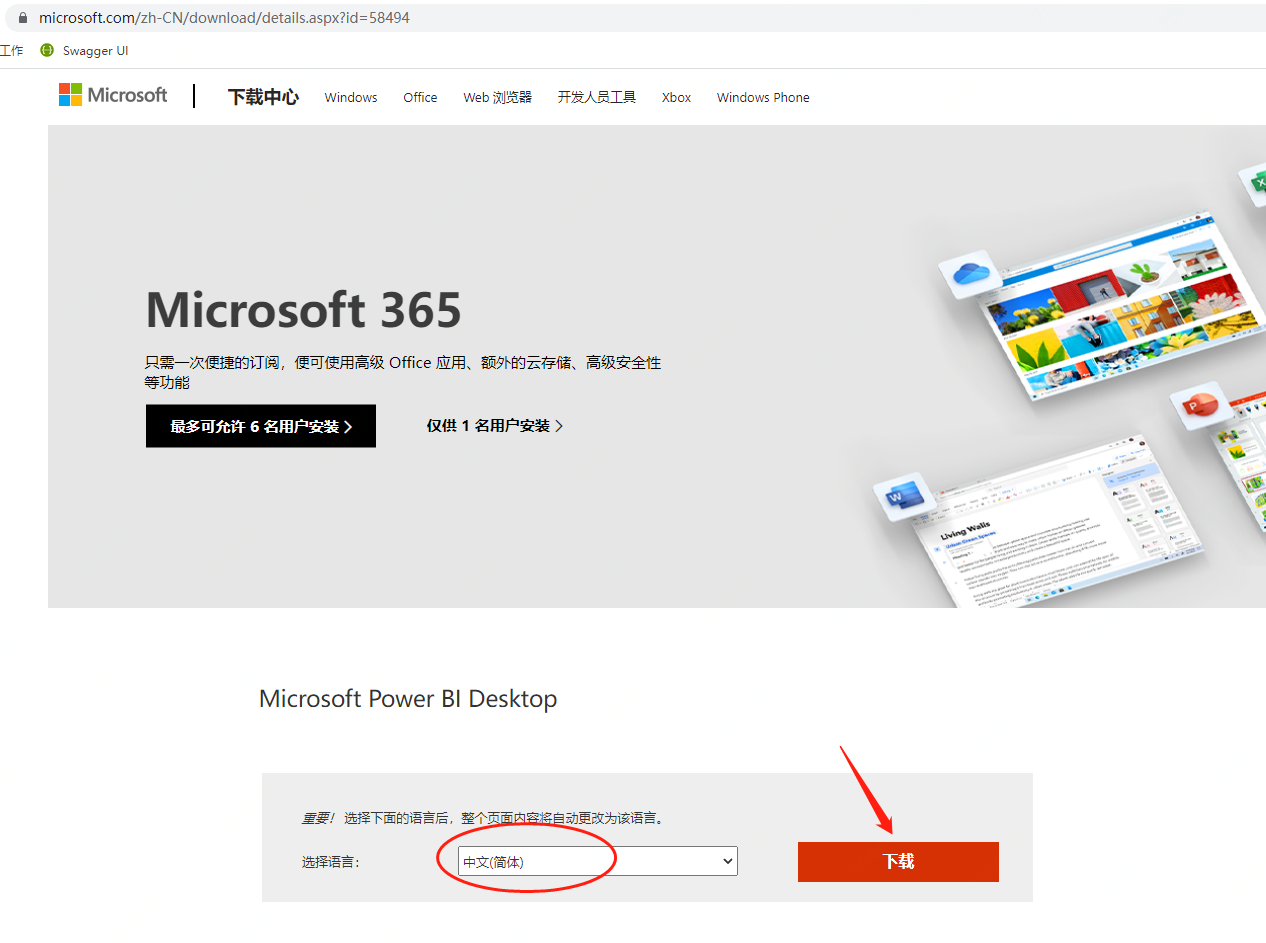The width and height of the screenshot is (1266, 943).
Task: Click the OneDrive cloud icon in banner
Action: pos(970,273)
